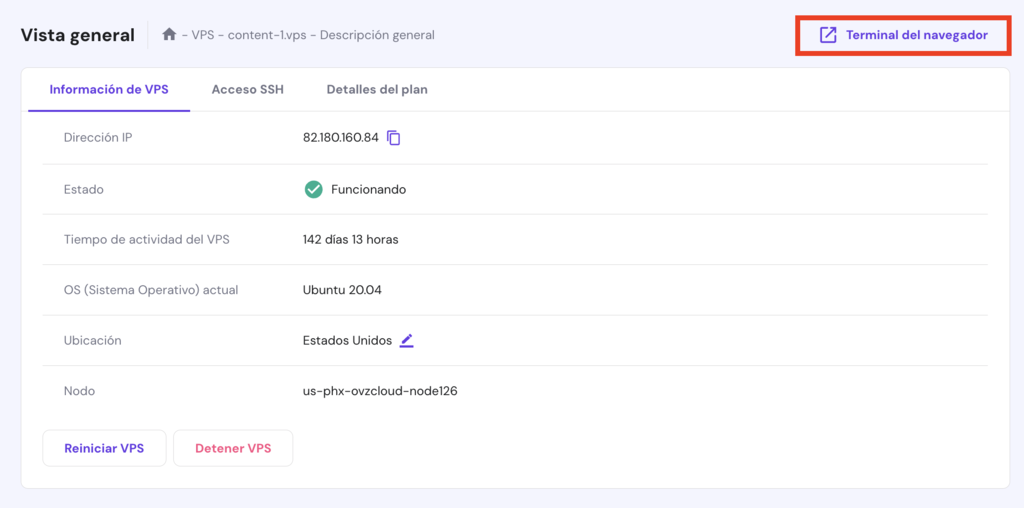The image size is (1024, 508).
Task: Click the home icon in the breadcrumb
Action: tap(169, 35)
